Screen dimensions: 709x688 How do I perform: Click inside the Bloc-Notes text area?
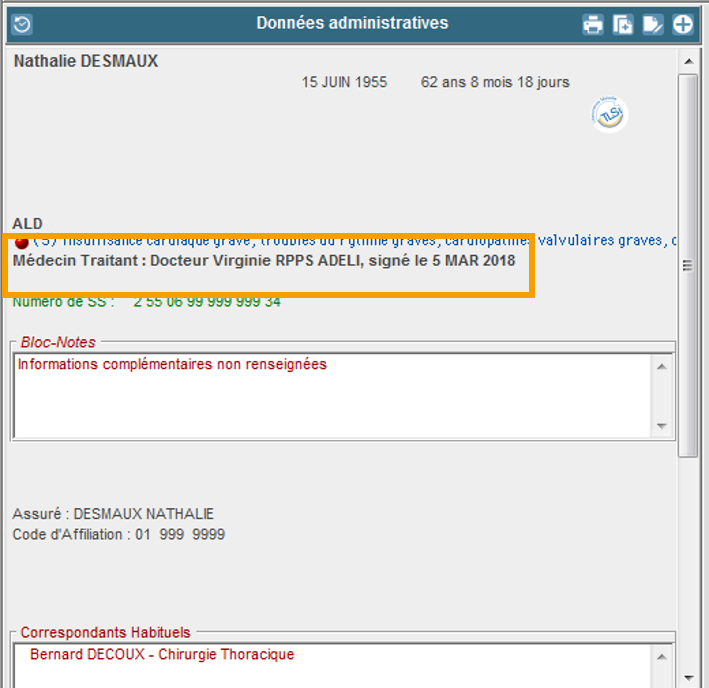[x=330, y=395]
